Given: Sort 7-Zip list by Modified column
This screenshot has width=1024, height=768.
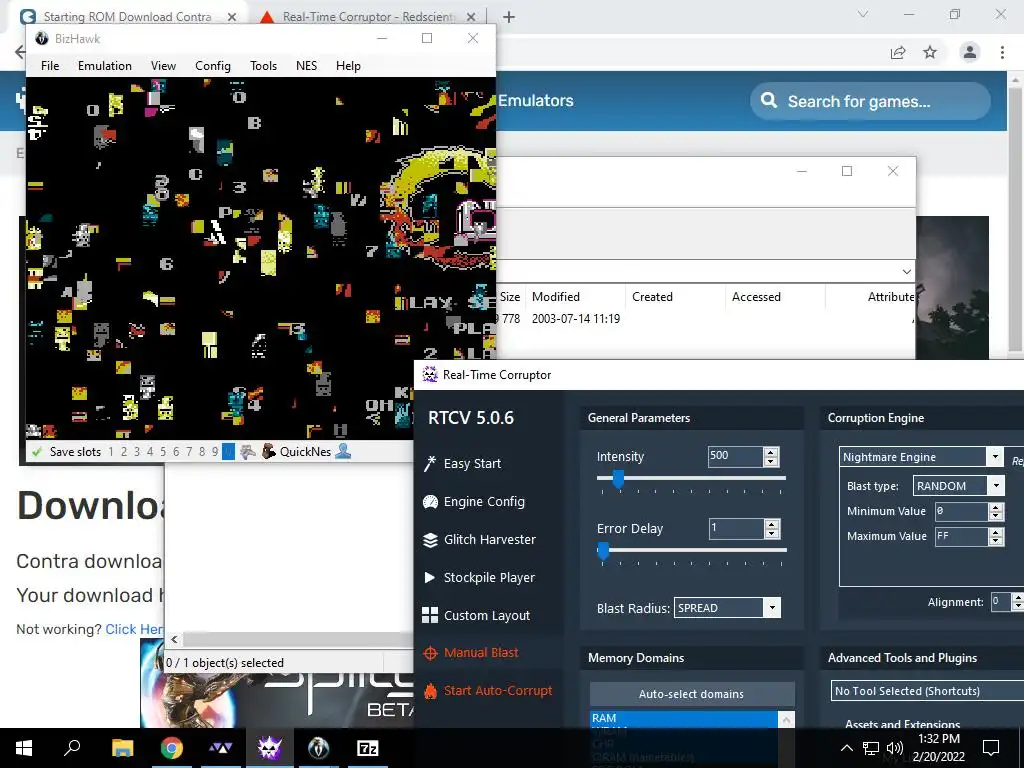Looking at the screenshot, I should pos(575,296).
